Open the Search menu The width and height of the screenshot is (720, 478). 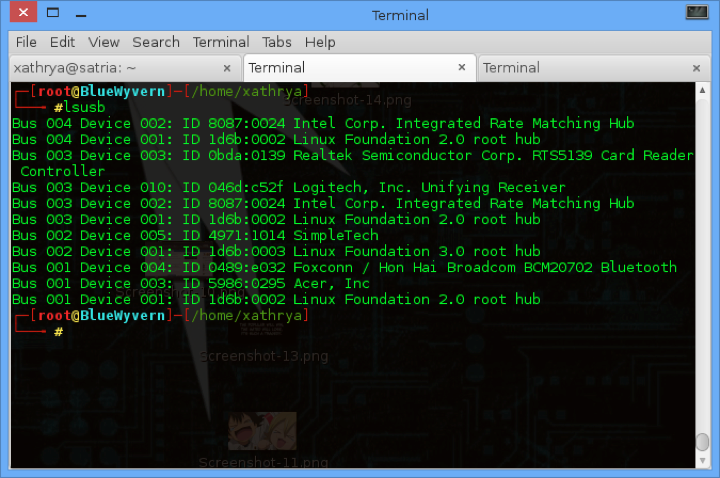[x=156, y=42]
